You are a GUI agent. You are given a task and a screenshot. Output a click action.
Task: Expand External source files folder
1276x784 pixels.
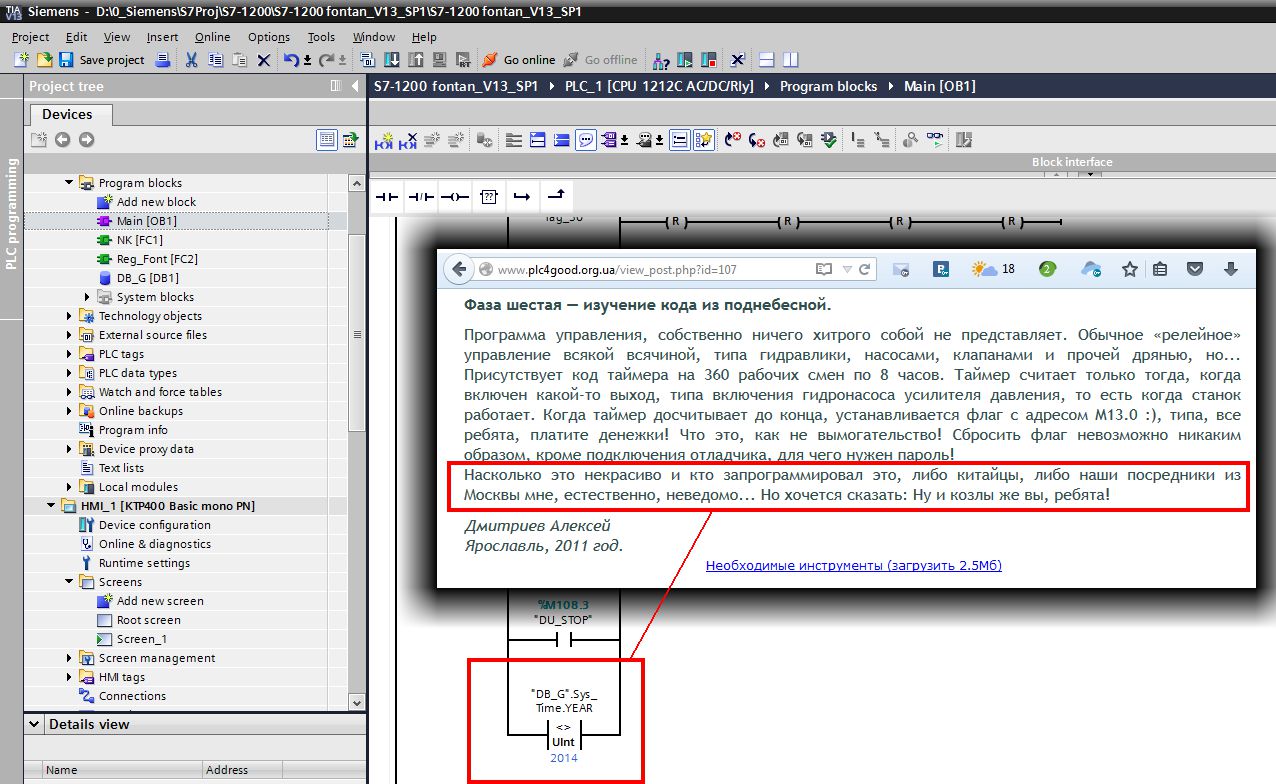pos(70,335)
